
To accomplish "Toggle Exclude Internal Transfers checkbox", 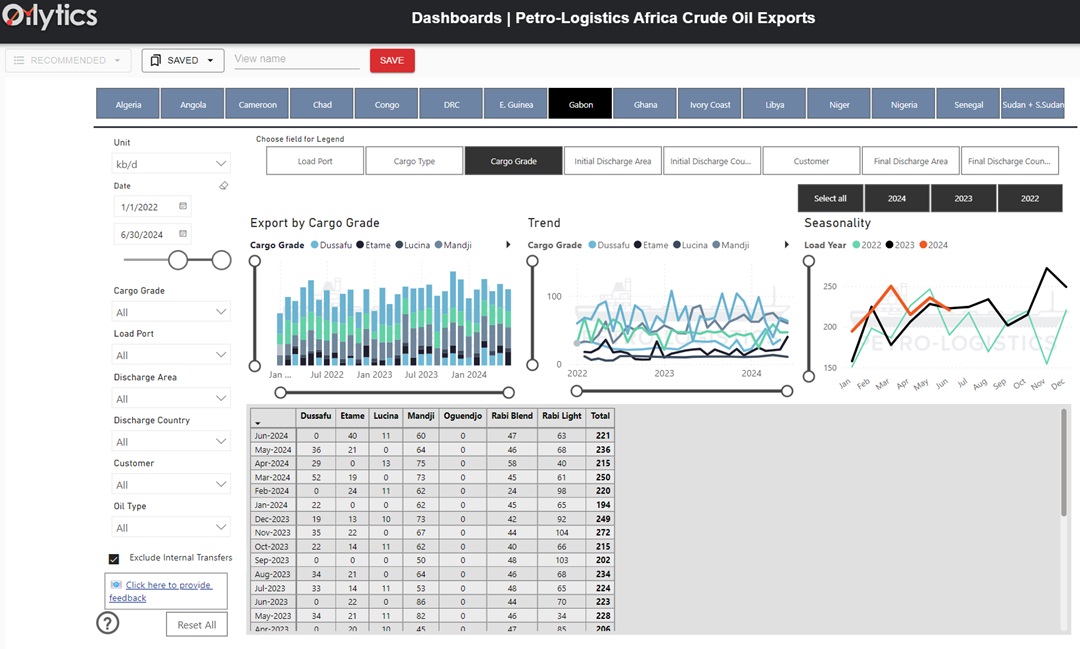I will click(x=114, y=559).
